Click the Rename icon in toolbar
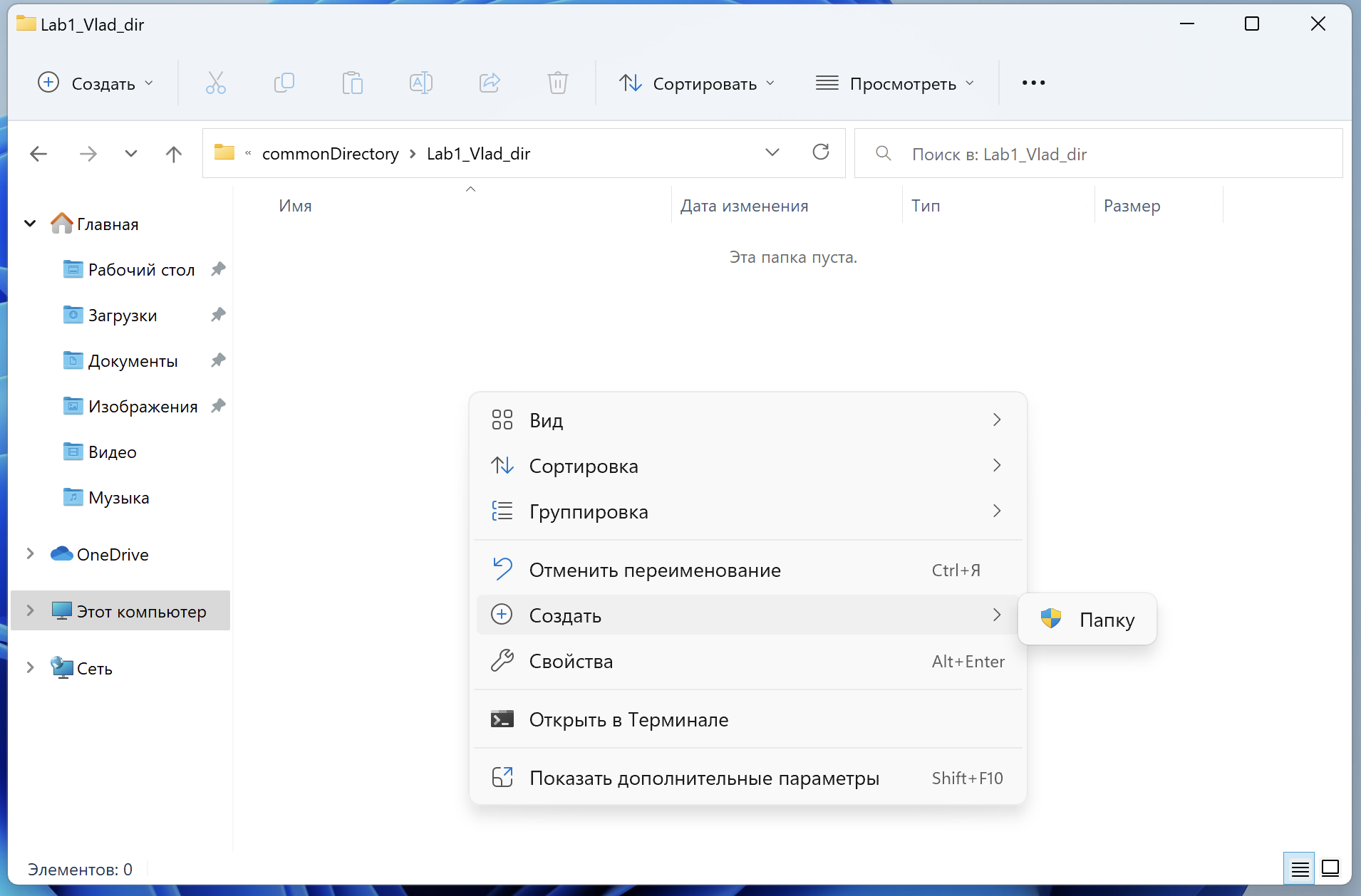Screen dimensions: 1361x896 [x=420, y=83]
